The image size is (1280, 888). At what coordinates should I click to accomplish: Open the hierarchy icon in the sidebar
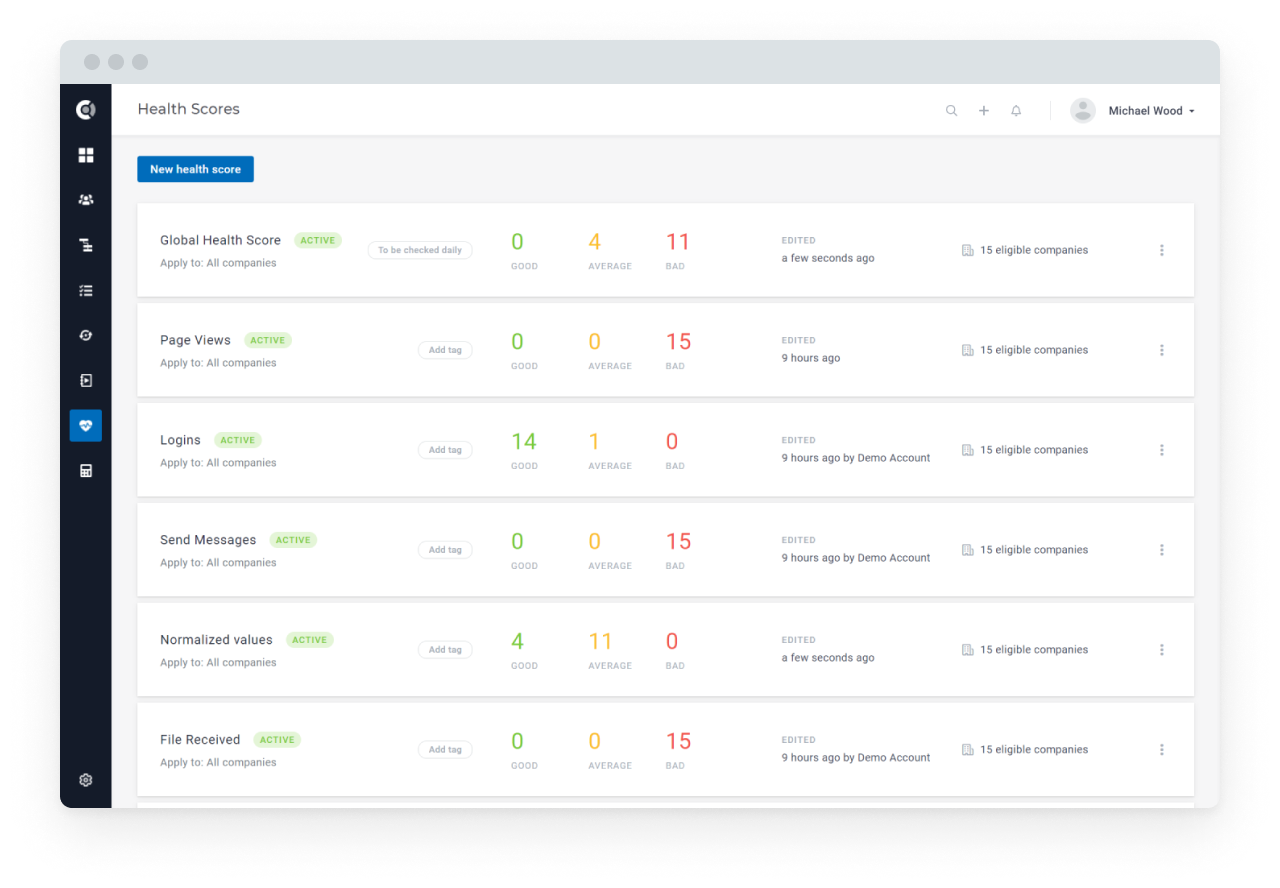85,245
